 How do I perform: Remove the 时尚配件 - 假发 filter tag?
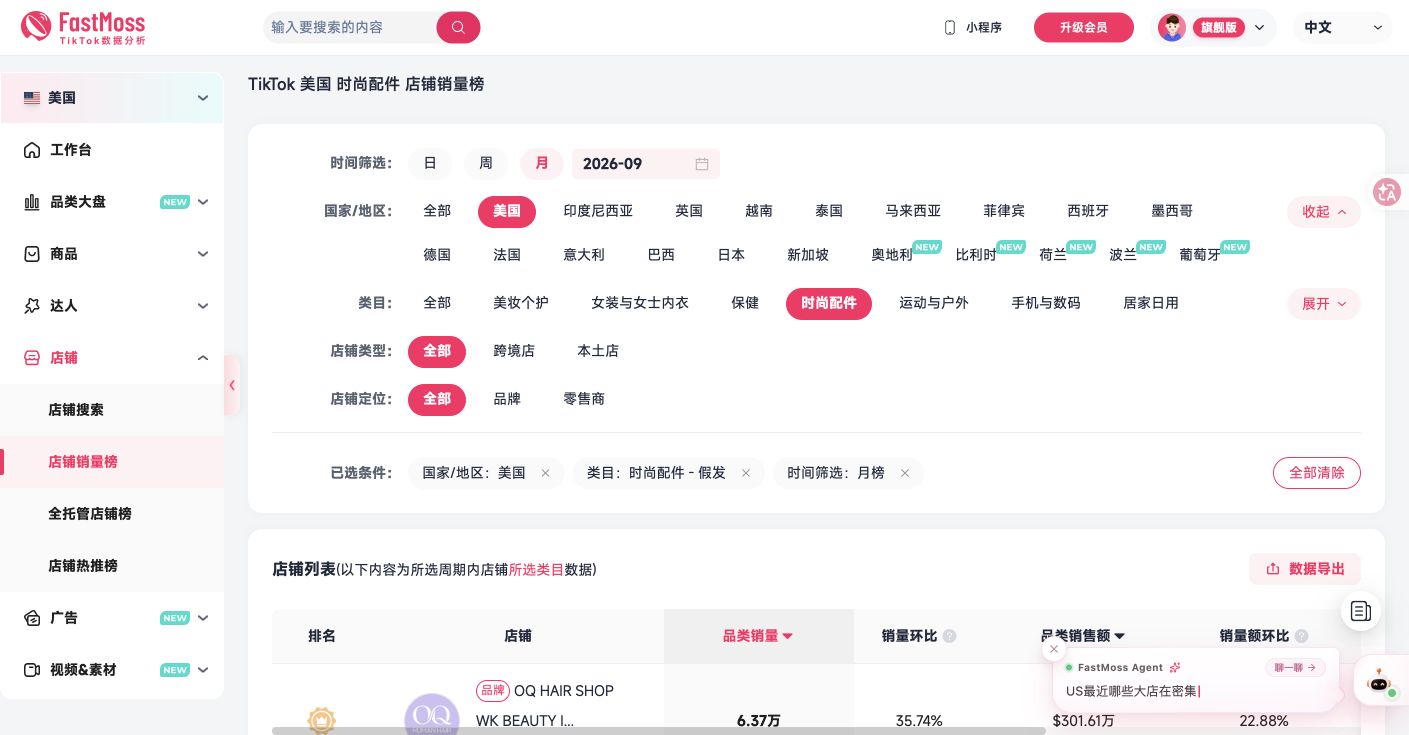(x=745, y=473)
